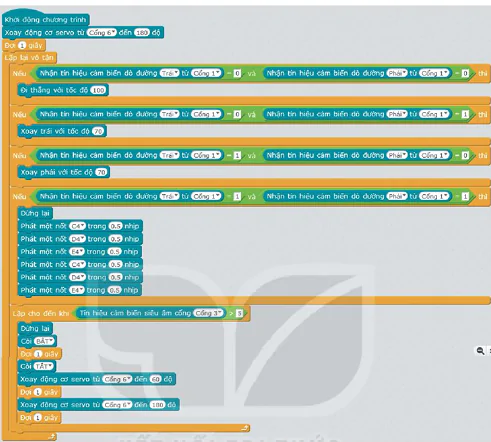Open Cổng 3 dropdown in ultrasonic sensor block

208,313
